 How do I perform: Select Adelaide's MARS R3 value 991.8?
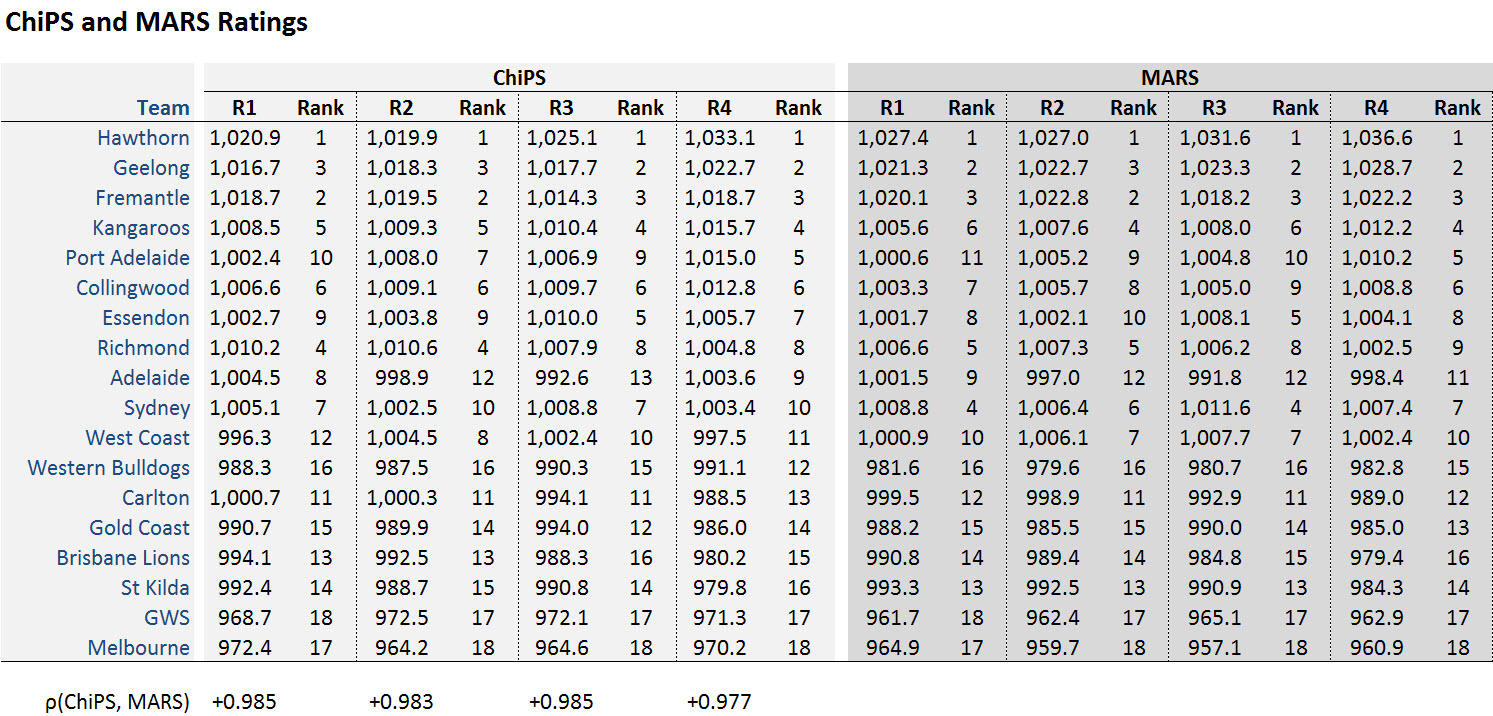1215,378
